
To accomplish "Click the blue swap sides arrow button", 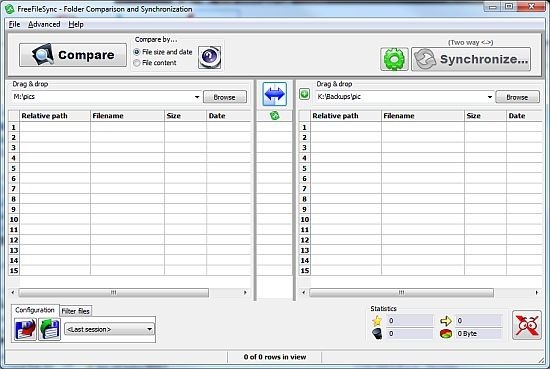I will (274, 94).
